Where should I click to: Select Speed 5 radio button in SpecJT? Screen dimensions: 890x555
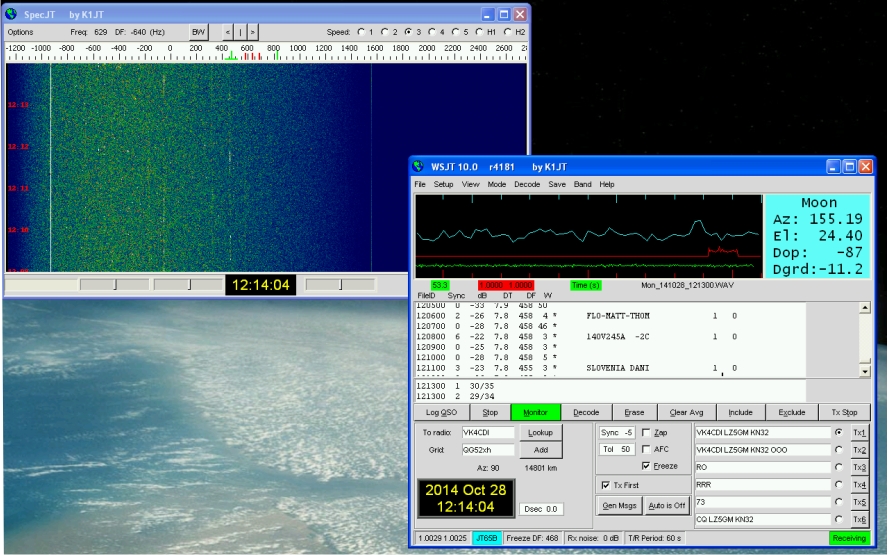pyautogui.click(x=457, y=32)
